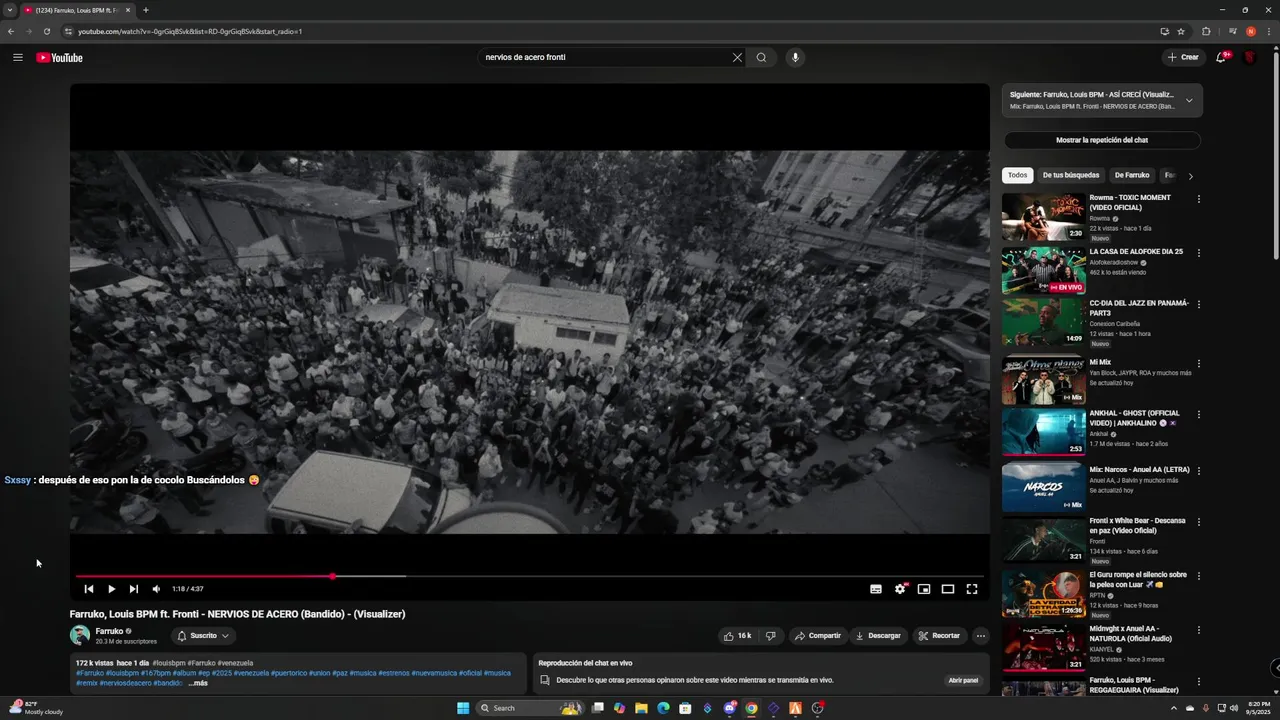Open Microsoft Edge from taskbar
The image size is (1280, 720).
click(663, 708)
